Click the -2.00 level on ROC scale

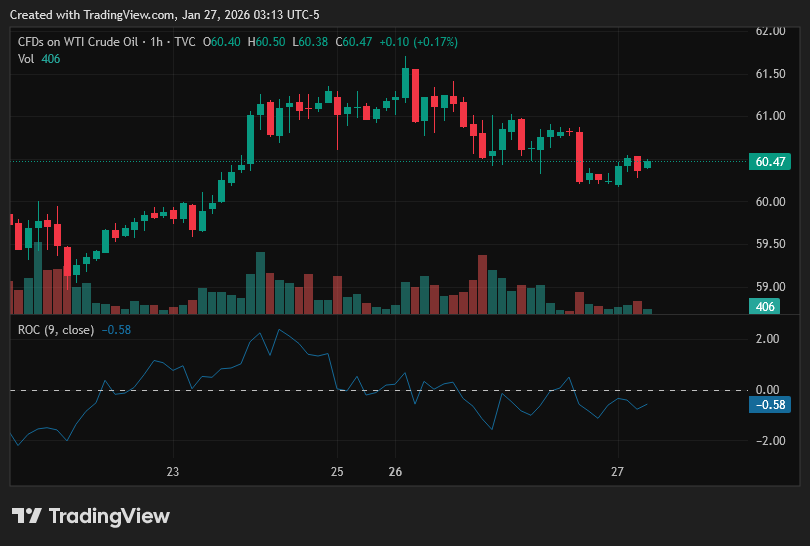coord(766,441)
